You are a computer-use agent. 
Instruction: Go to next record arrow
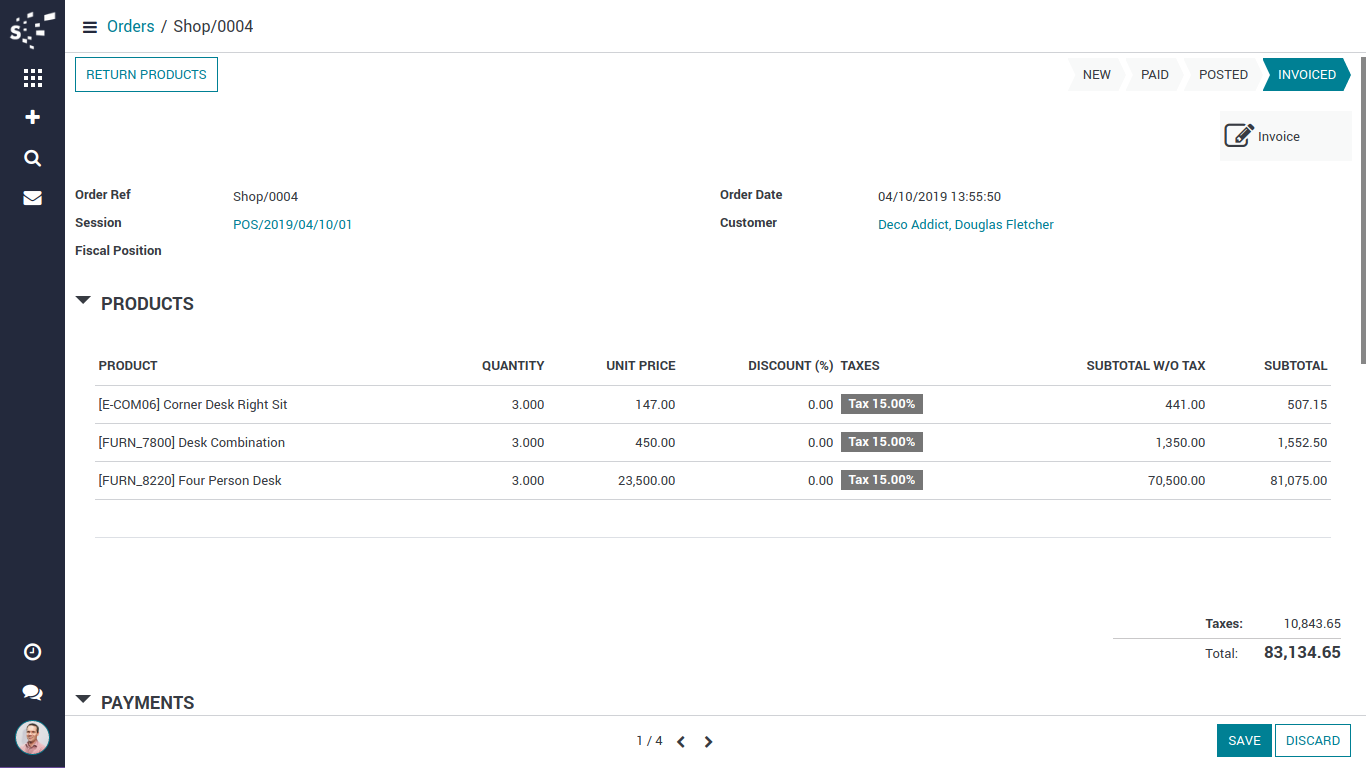pyautogui.click(x=708, y=742)
